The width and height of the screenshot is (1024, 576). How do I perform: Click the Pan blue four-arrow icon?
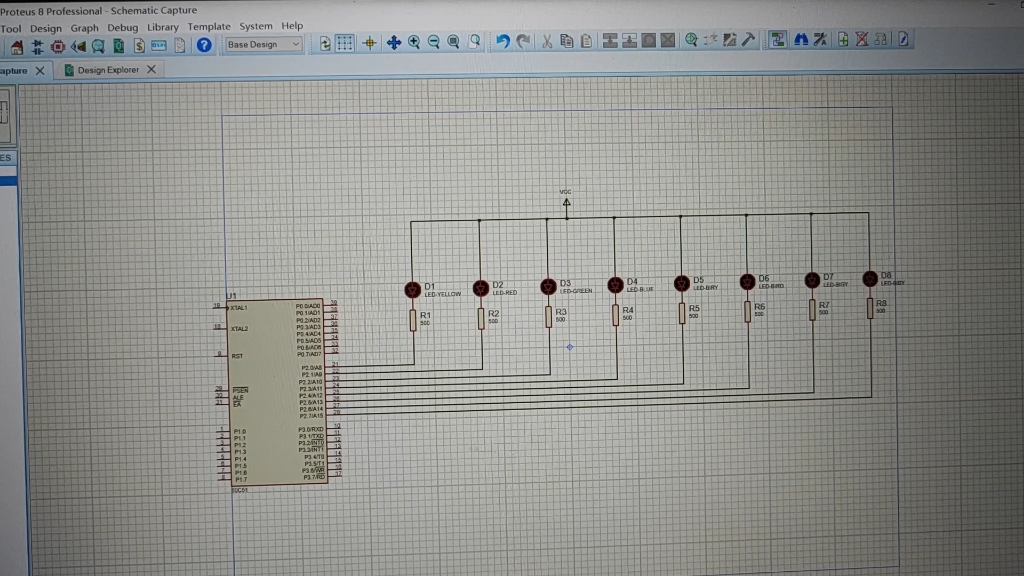tap(393, 43)
